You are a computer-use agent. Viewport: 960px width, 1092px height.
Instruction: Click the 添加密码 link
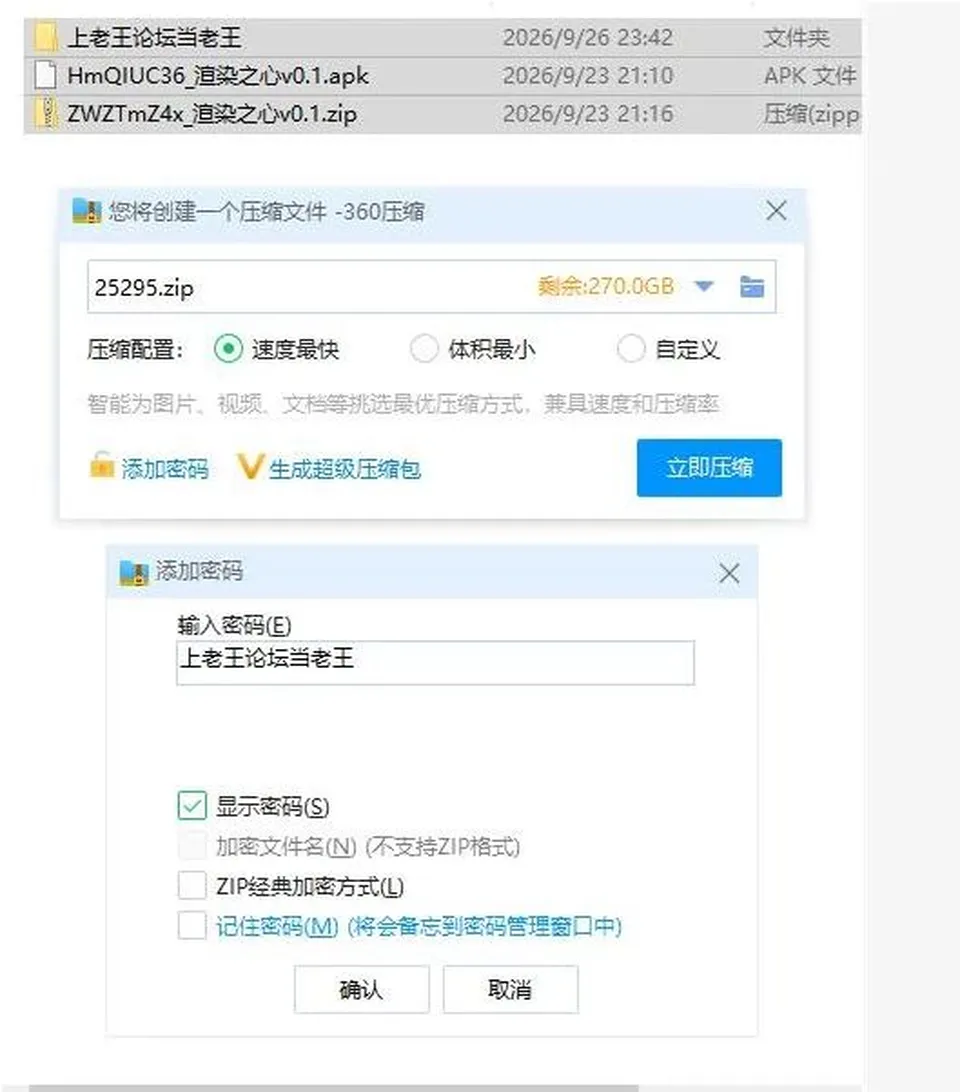(x=165, y=469)
